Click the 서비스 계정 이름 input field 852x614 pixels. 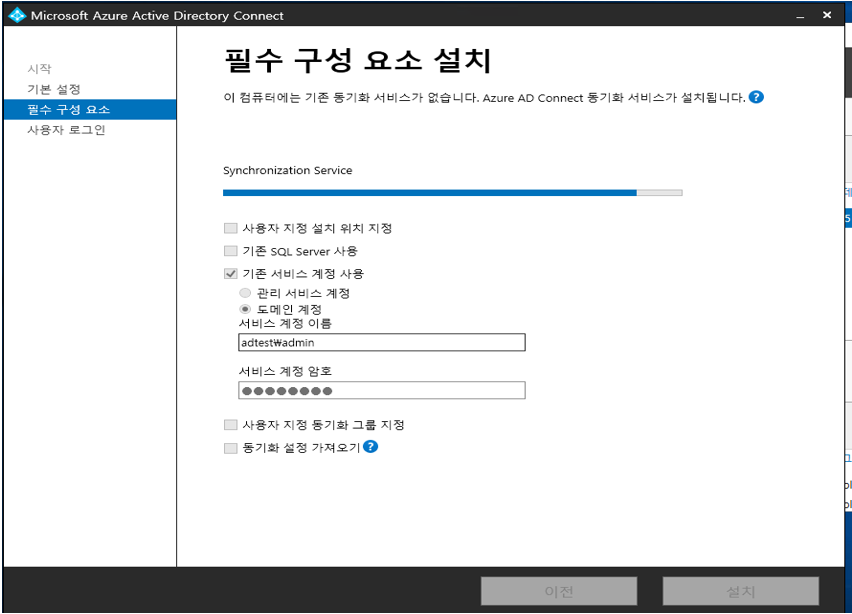(x=381, y=342)
